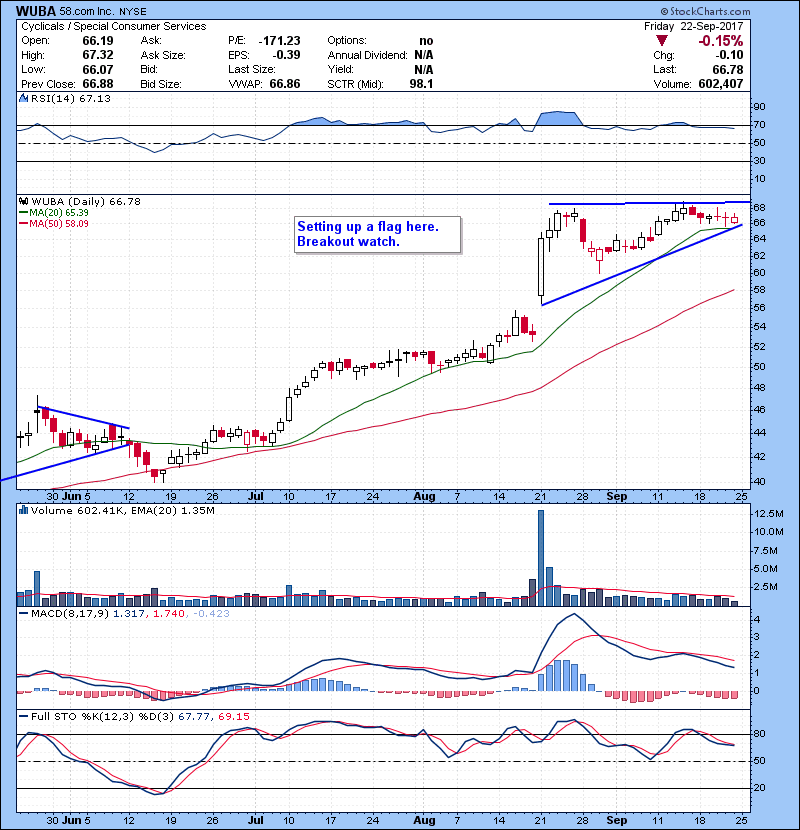Viewport: 800px width, 830px height.
Task: Click the P/E value -171.23
Action: [280, 41]
